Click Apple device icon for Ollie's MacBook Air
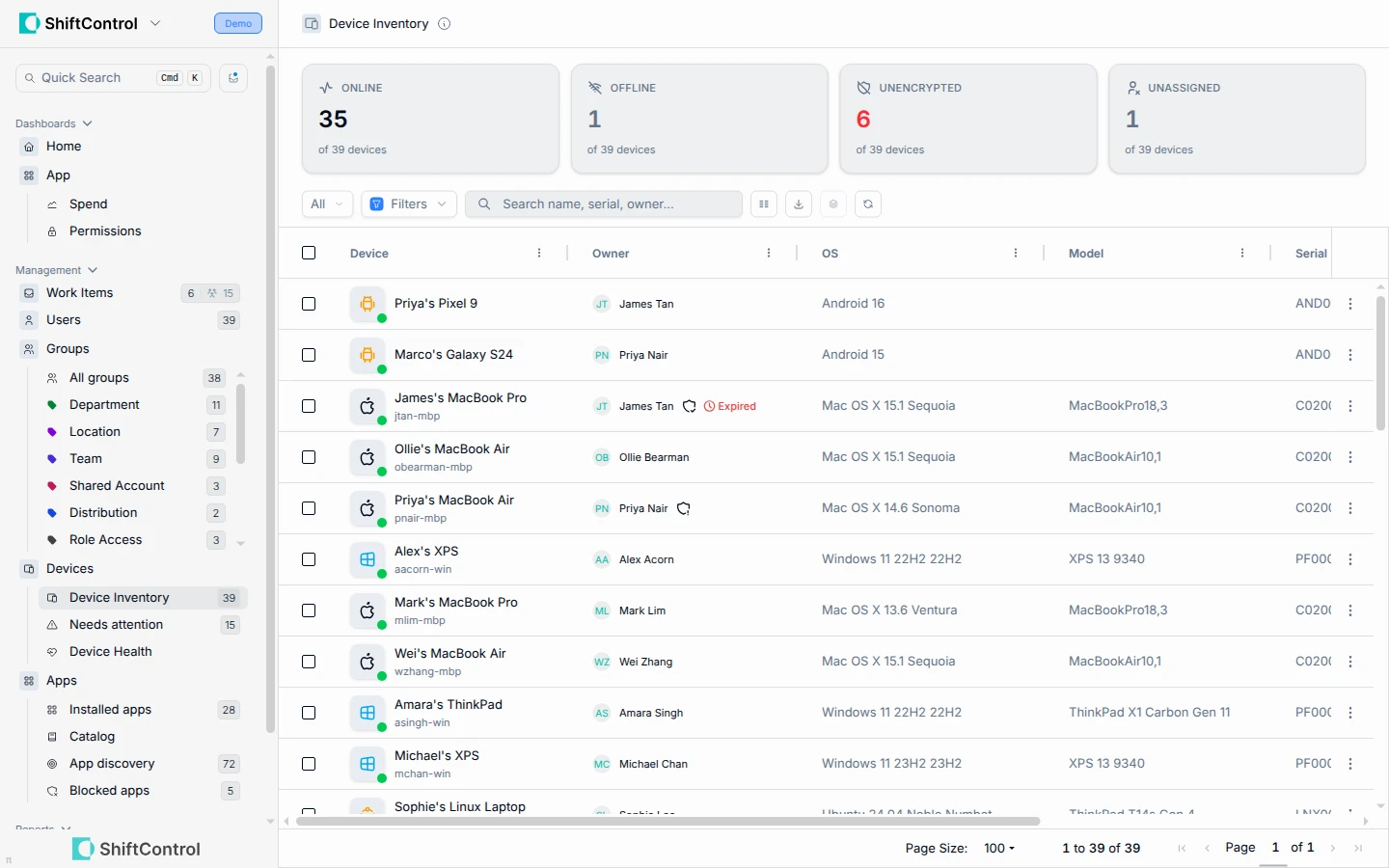 click(x=368, y=457)
